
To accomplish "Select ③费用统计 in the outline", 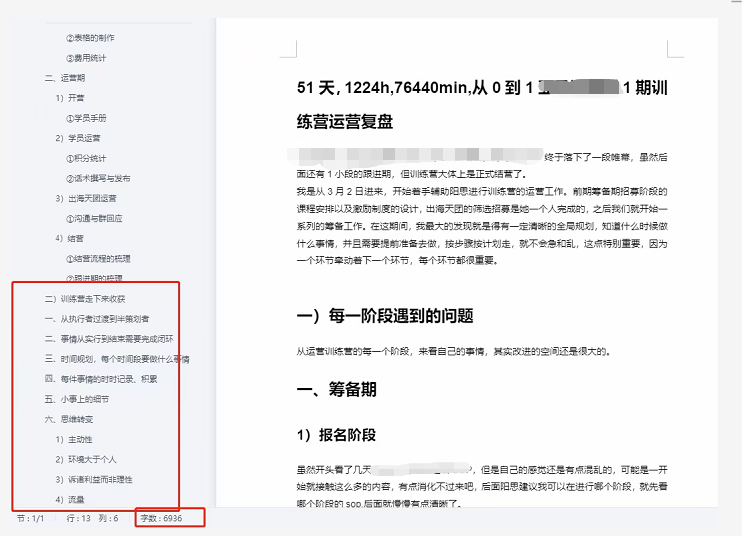I will click(x=86, y=58).
